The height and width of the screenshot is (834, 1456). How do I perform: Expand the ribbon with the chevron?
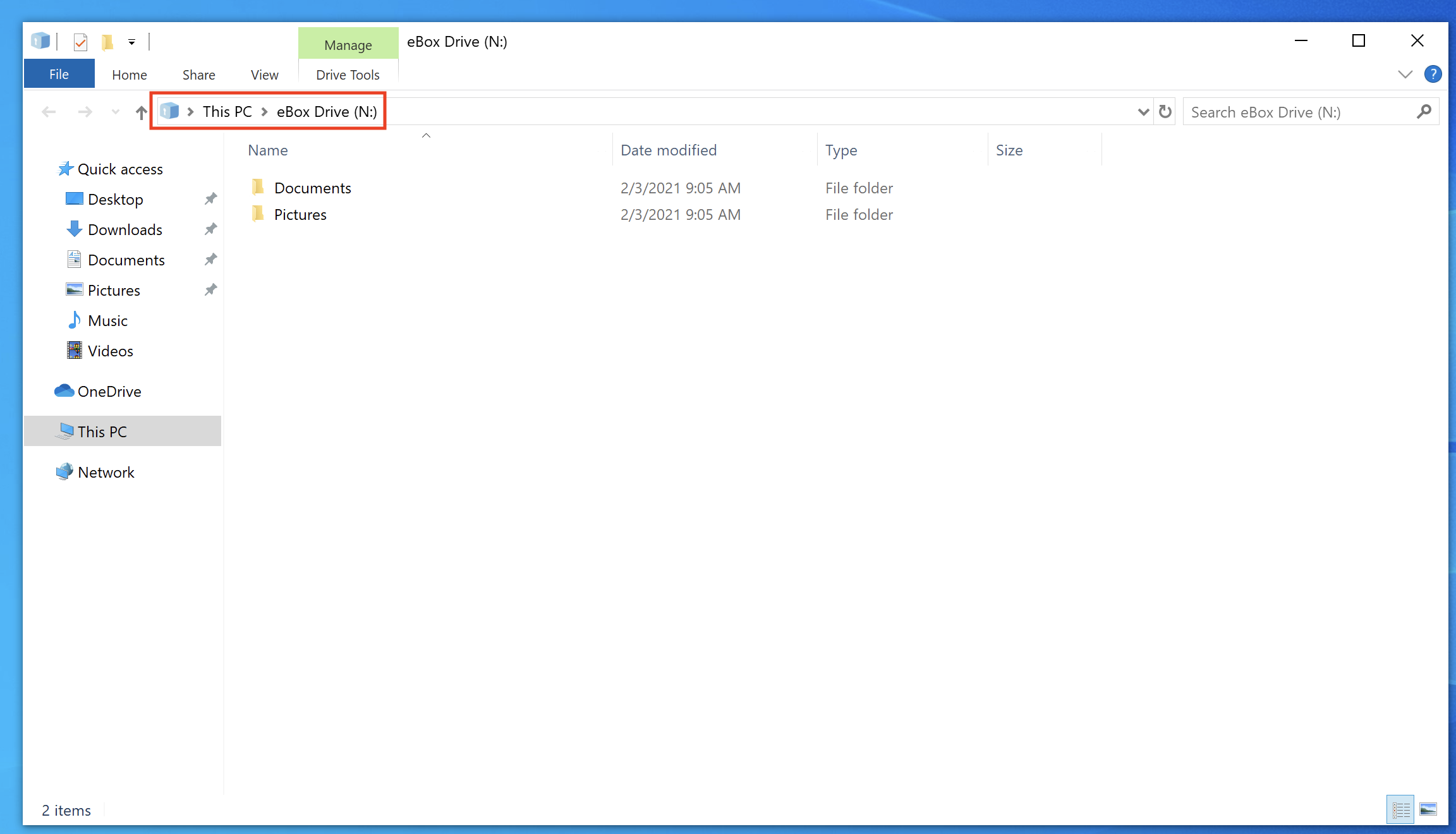[1405, 75]
